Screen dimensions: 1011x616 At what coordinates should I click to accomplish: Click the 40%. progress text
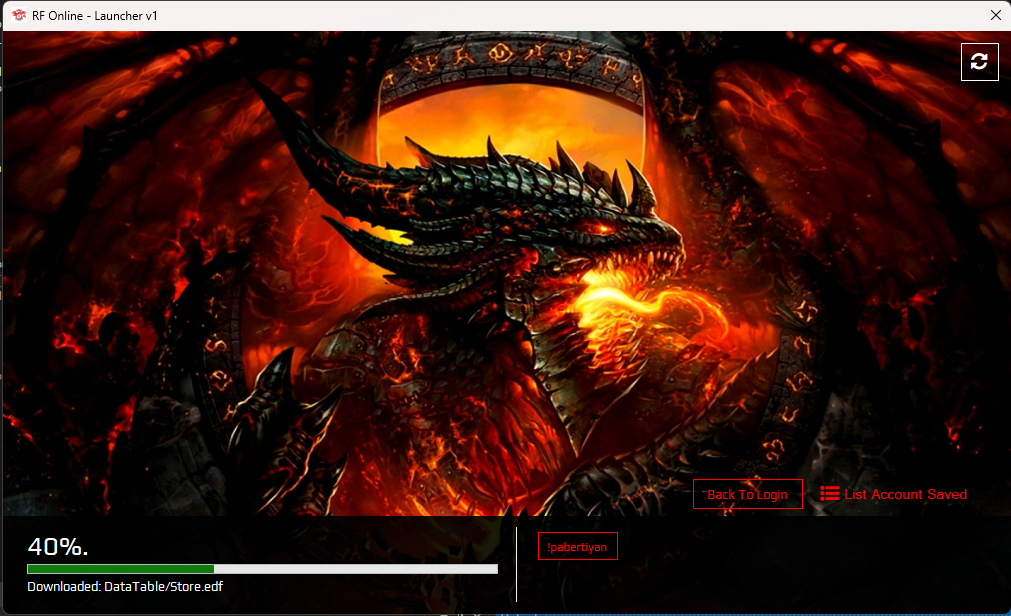coord(58,547)
